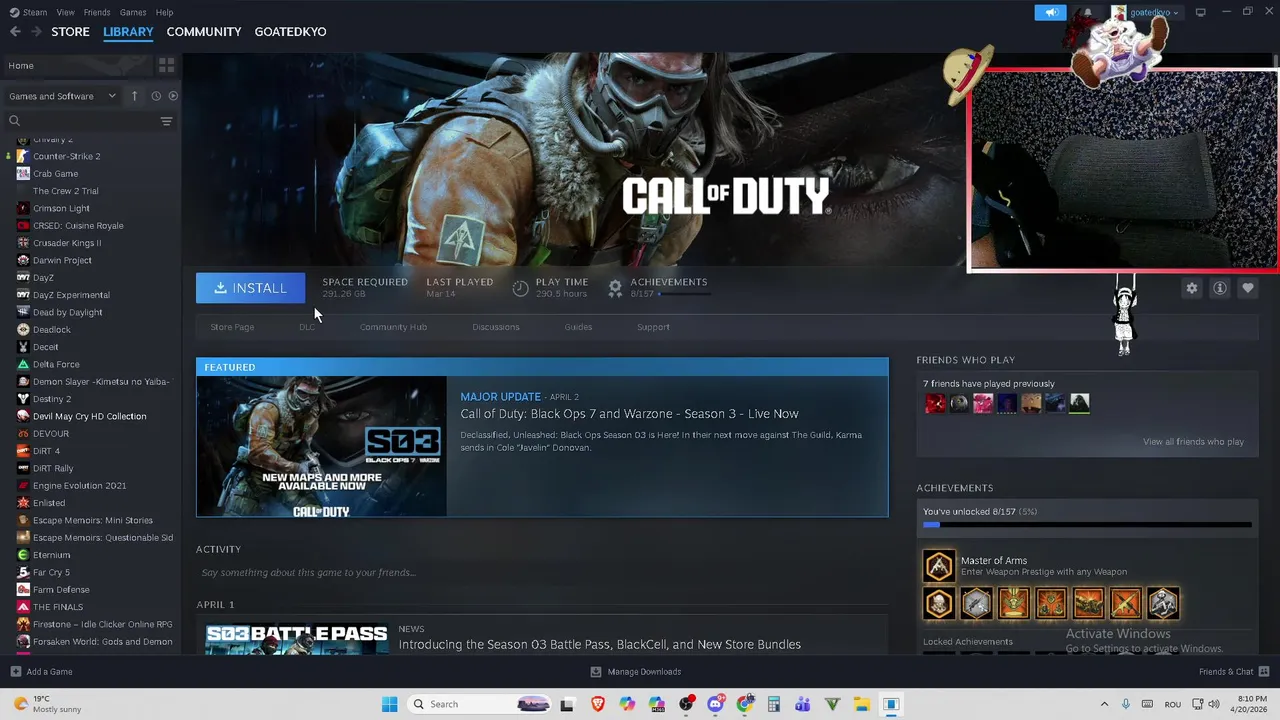The image size is (1280, 720).
Task: Select Far Cry 5 in the library
Action: click(51, 572)
